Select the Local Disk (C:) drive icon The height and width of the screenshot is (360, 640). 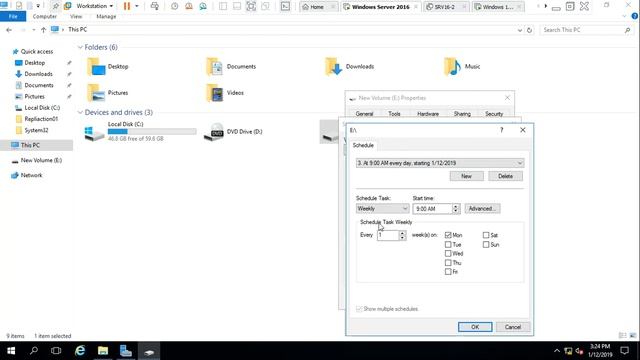94,133
